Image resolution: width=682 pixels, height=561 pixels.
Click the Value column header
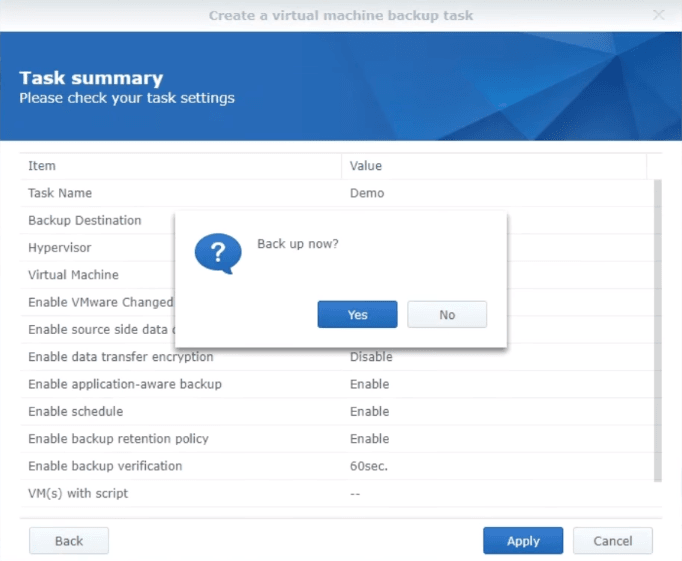click(x=494, y=166)
